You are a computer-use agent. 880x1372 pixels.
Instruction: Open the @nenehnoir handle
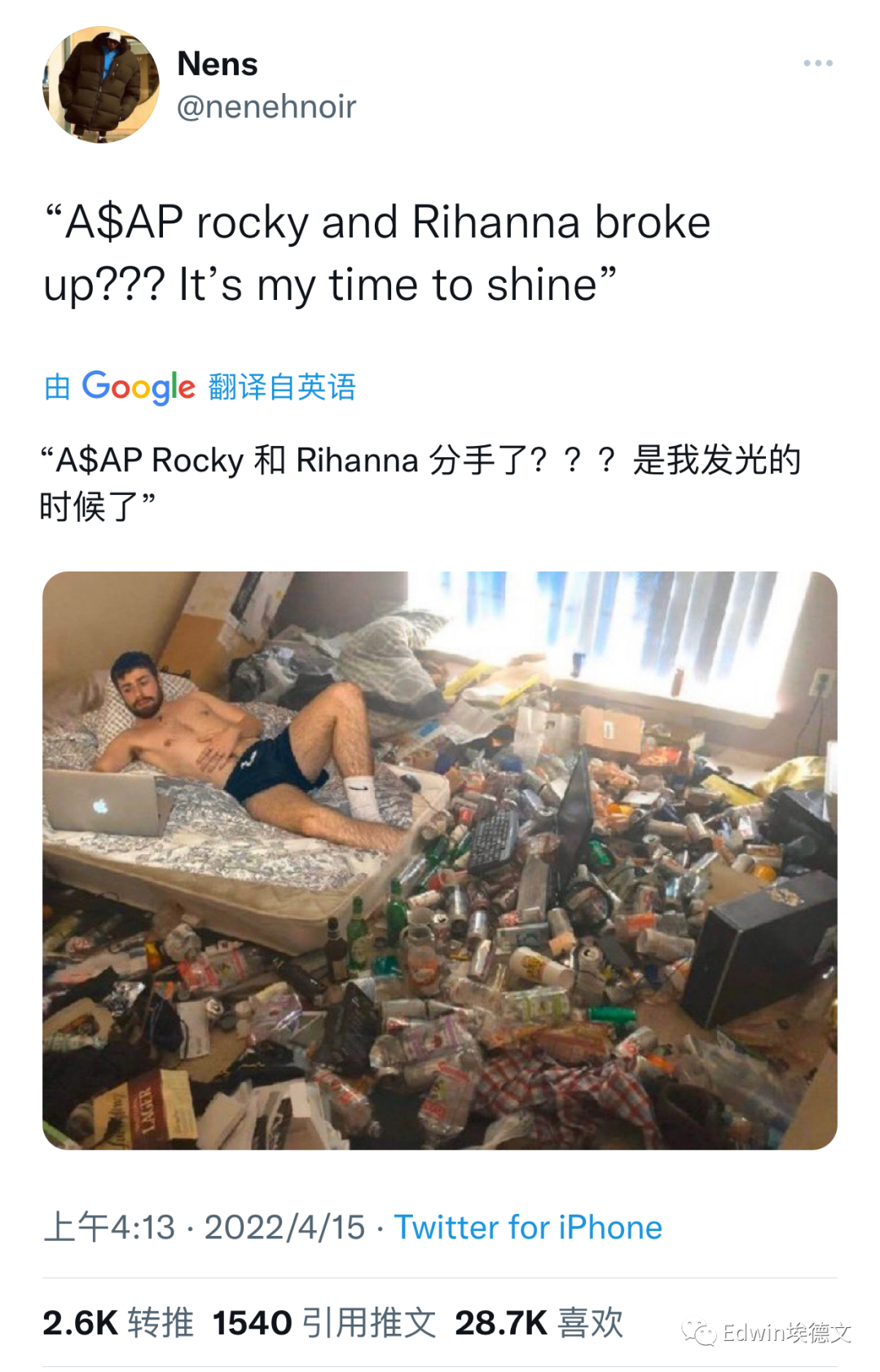[266, 107]
